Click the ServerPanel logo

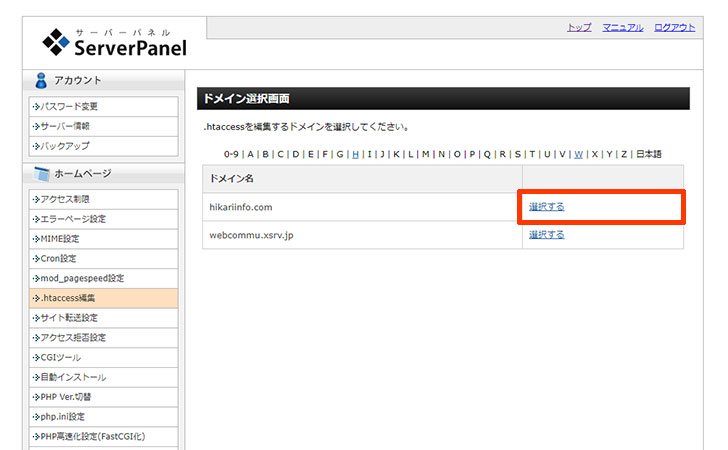[114, 43]
